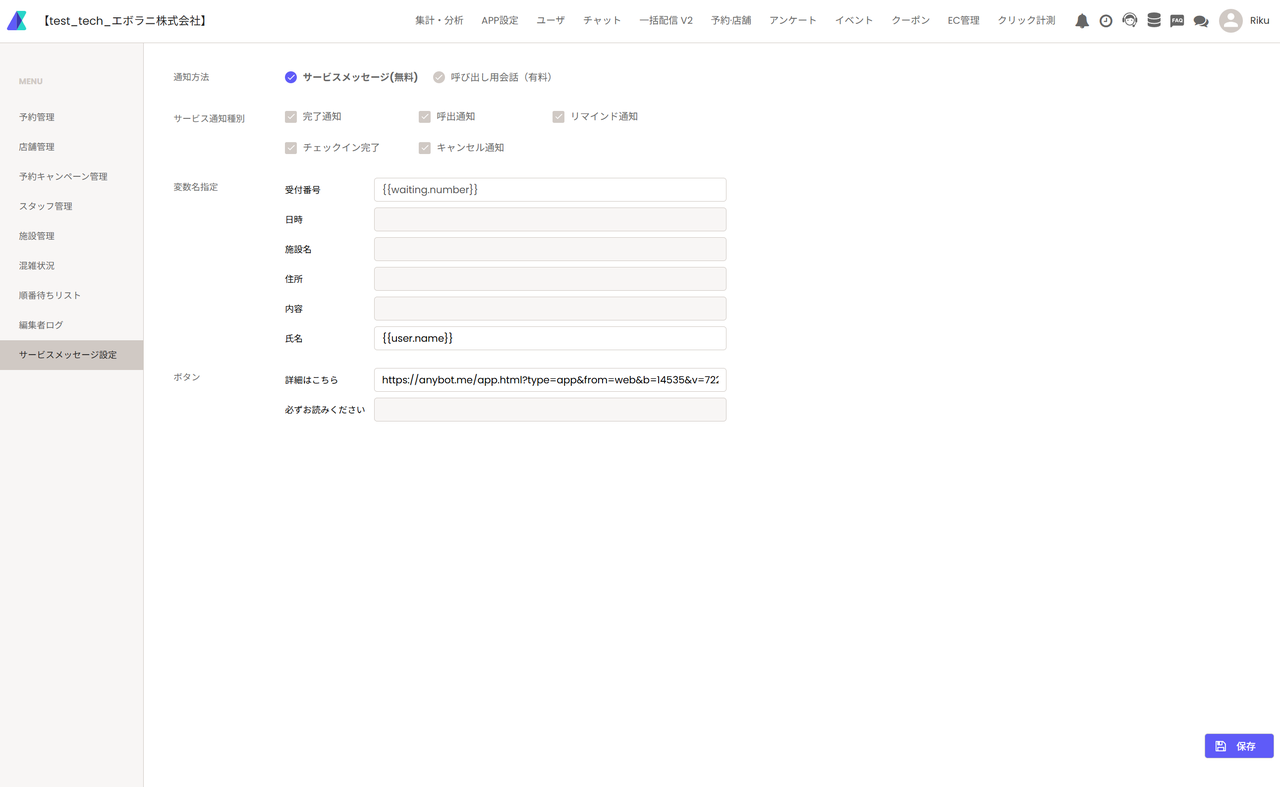
Task: Click the 受付番号 input field
Action: point(550,190)
